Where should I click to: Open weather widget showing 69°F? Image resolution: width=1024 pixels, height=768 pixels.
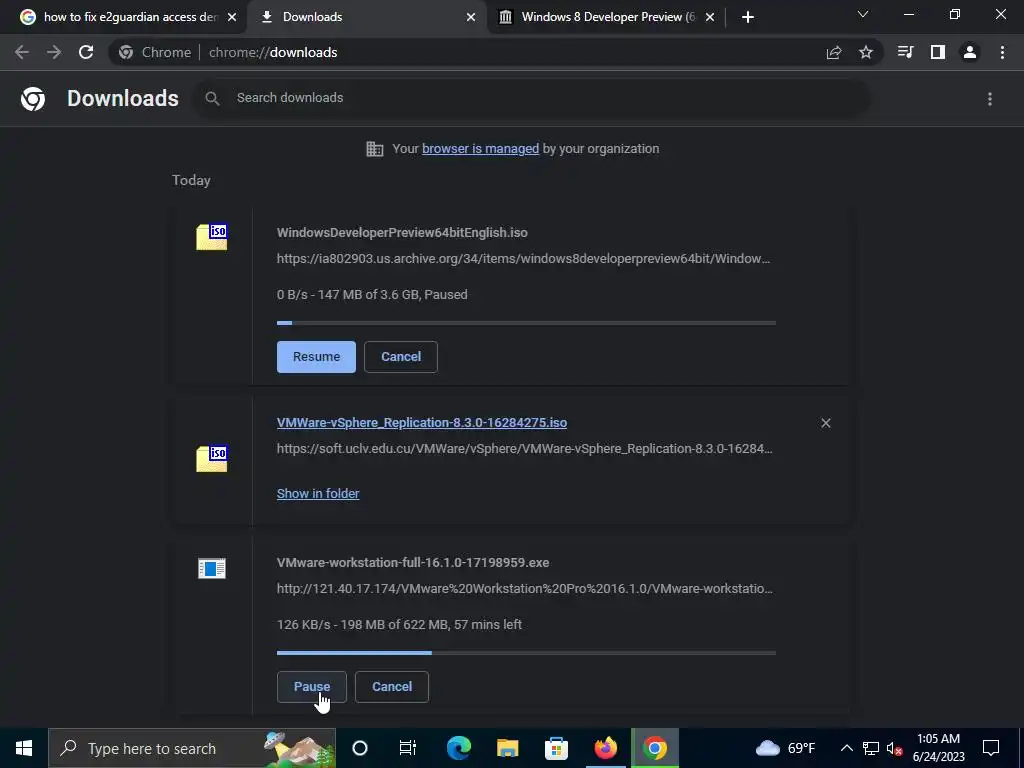(786, 748)
